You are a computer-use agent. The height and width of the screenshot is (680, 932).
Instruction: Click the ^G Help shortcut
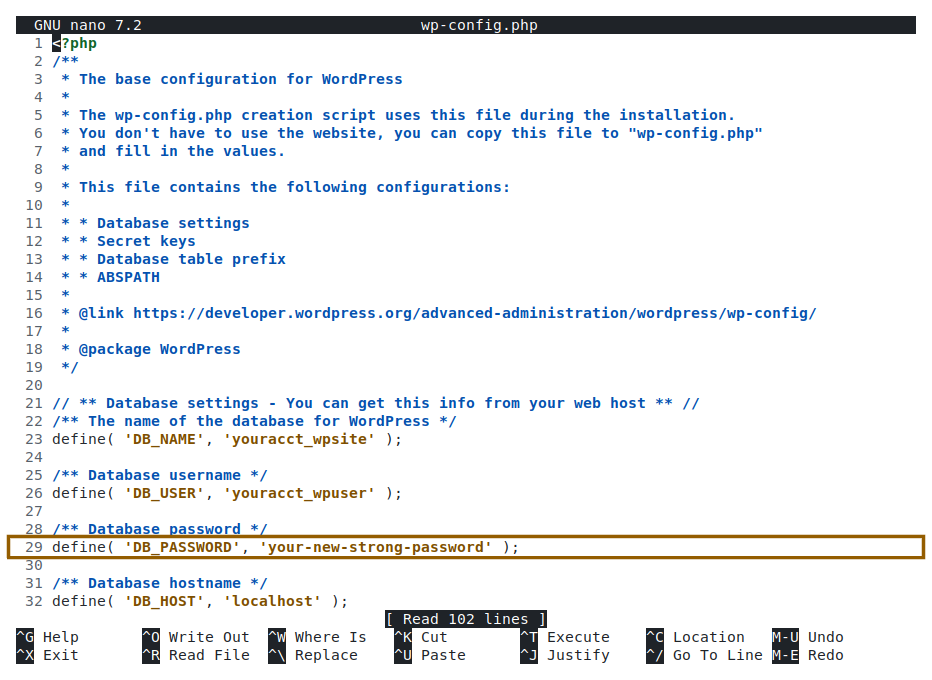[x=48, y=637]
